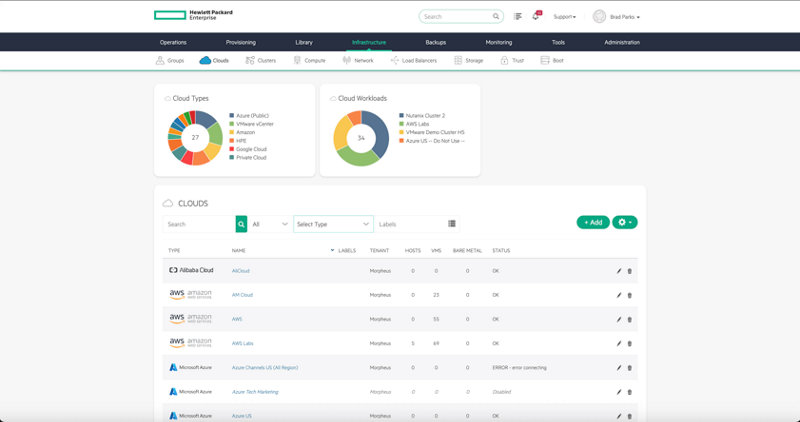The image size is (800, 422).
Task: Open the Support menu
Action: click(565, 17)
